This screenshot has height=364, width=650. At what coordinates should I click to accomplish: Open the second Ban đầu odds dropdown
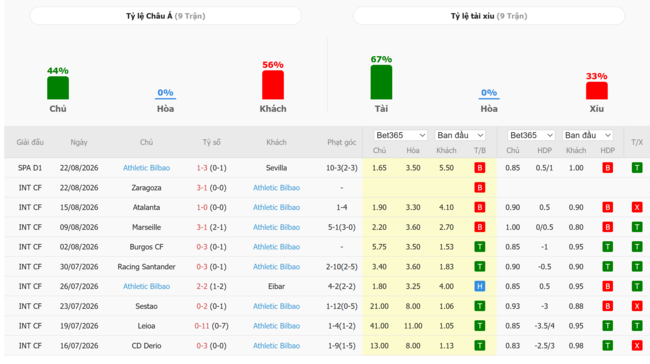click(x=587, y=135)
